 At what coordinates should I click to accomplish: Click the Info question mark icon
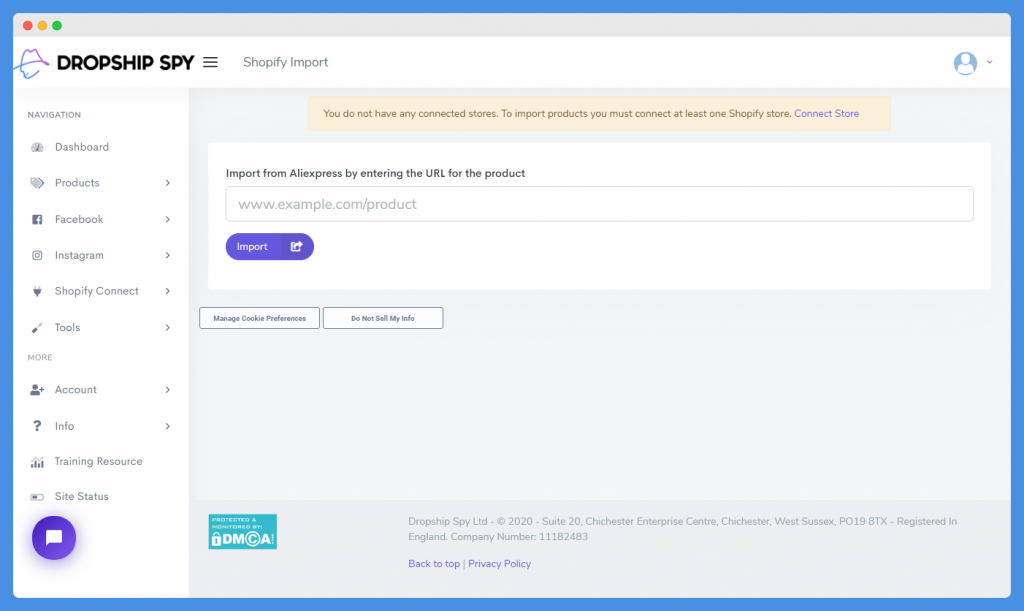(37, 426)
